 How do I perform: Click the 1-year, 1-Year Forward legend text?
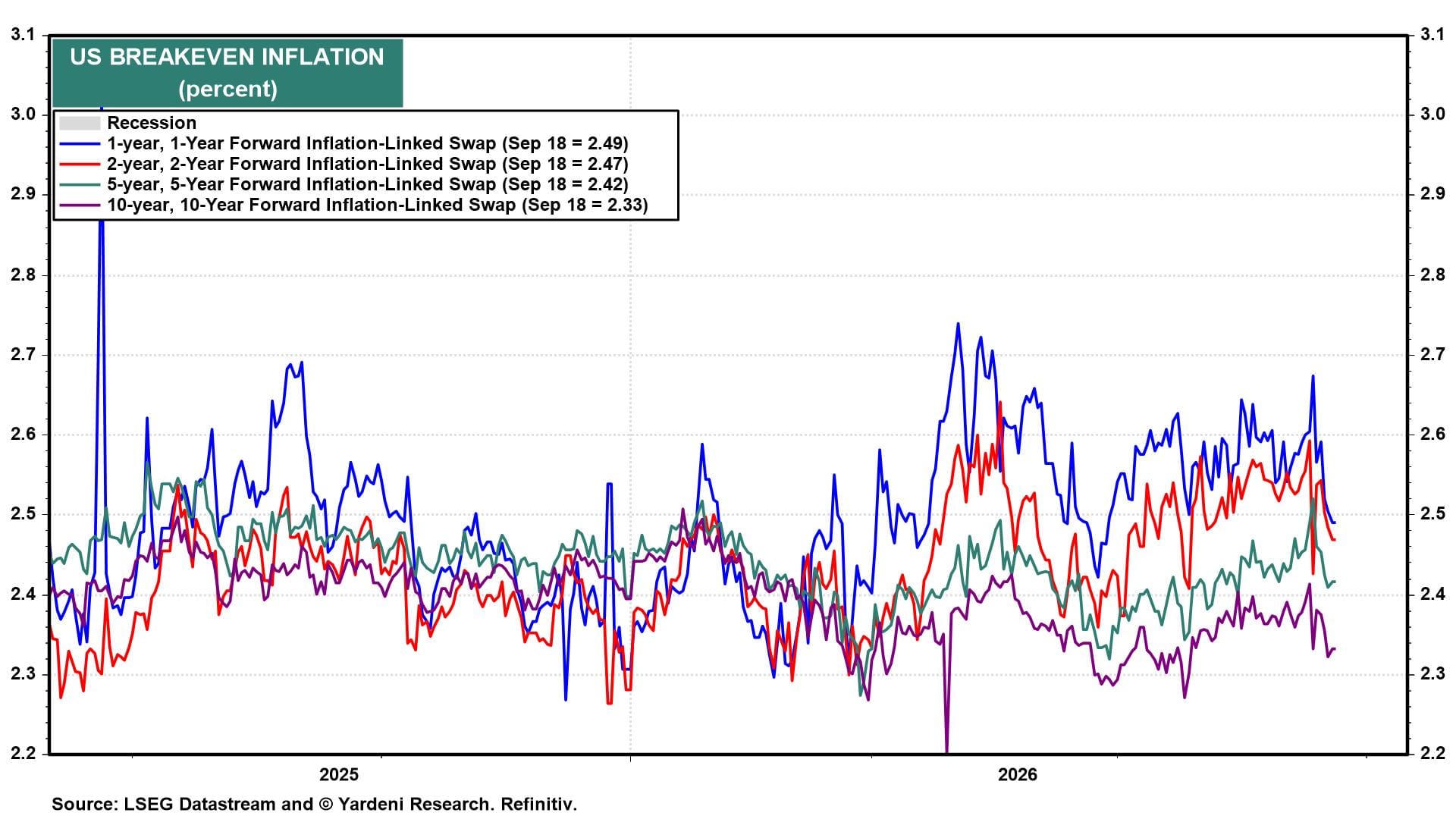pos(368,143)
